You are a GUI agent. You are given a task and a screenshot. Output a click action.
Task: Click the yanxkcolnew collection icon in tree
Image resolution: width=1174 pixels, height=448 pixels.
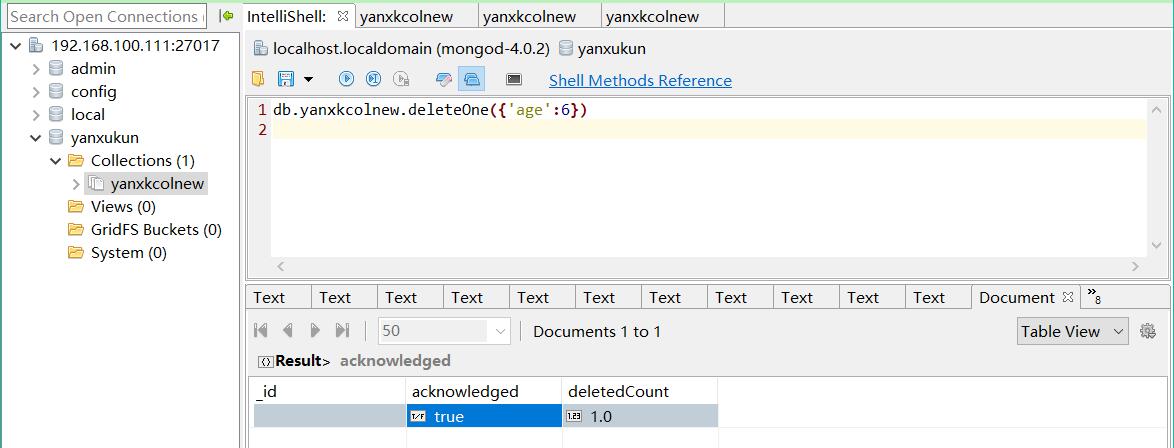[x=95, y=183]
